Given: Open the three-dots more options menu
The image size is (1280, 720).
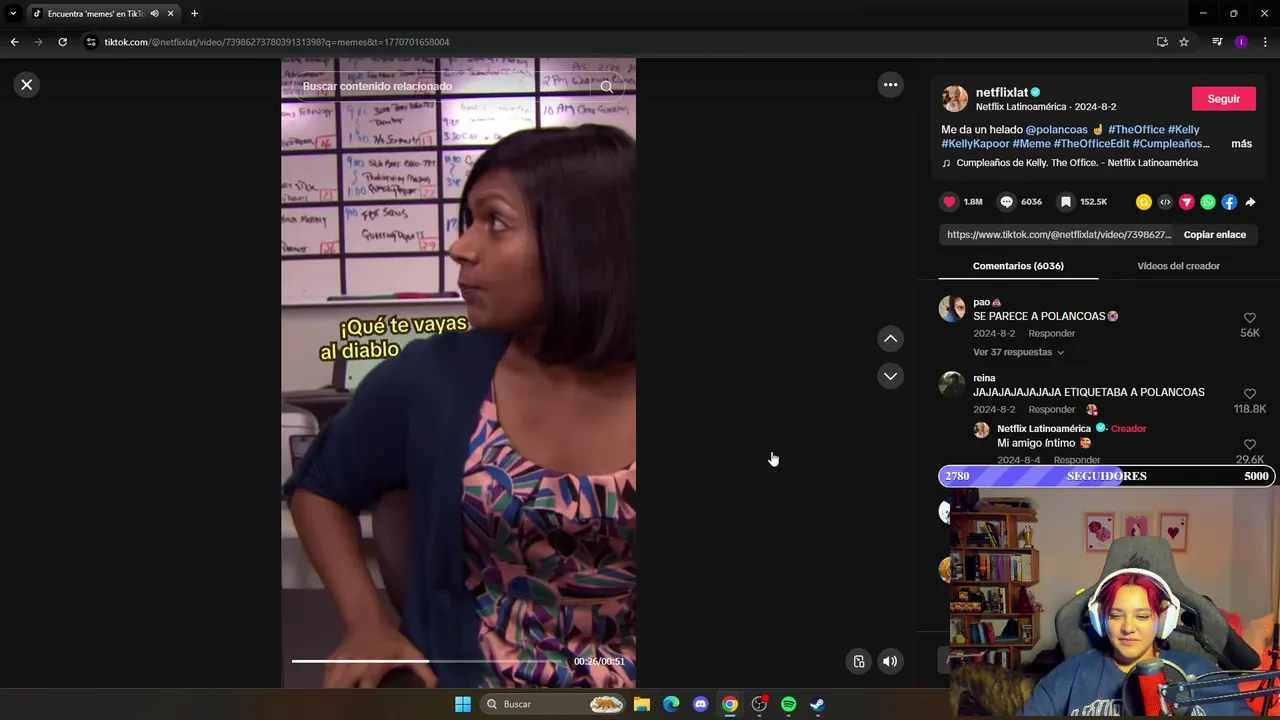Looking at the screenshot, I should tap(890, 85).
